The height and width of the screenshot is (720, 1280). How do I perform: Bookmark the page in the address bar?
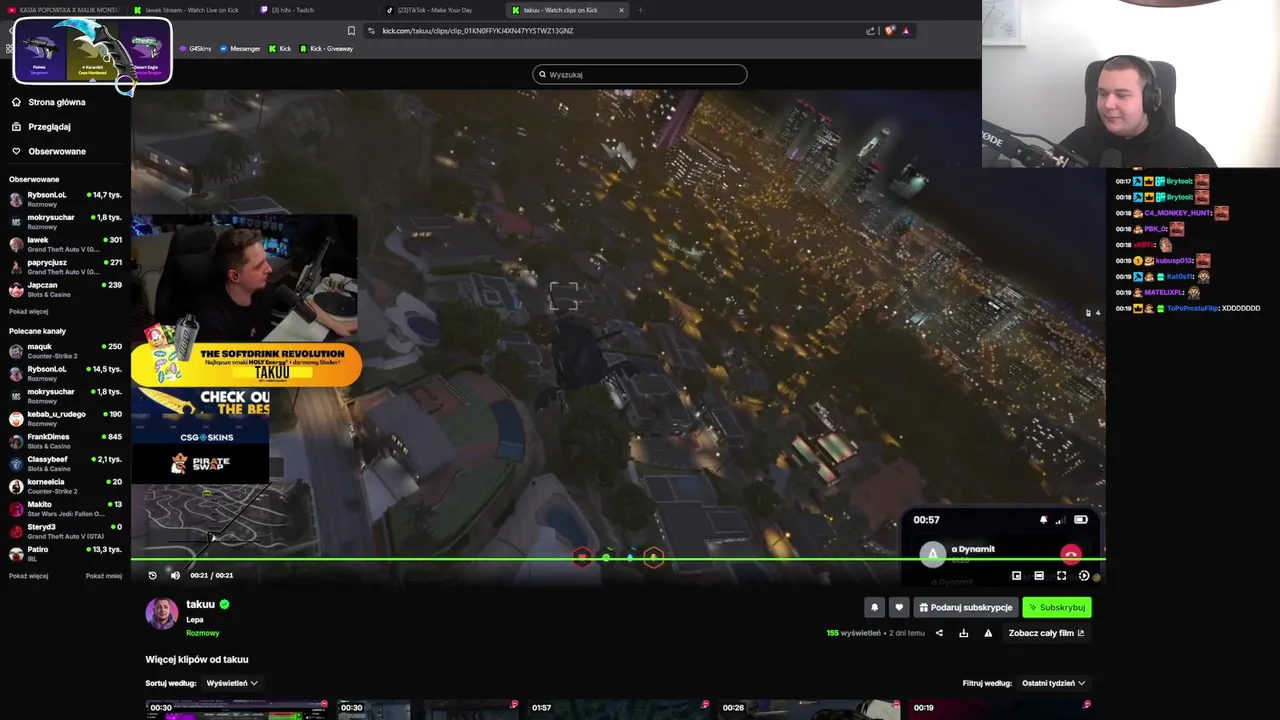351,31
